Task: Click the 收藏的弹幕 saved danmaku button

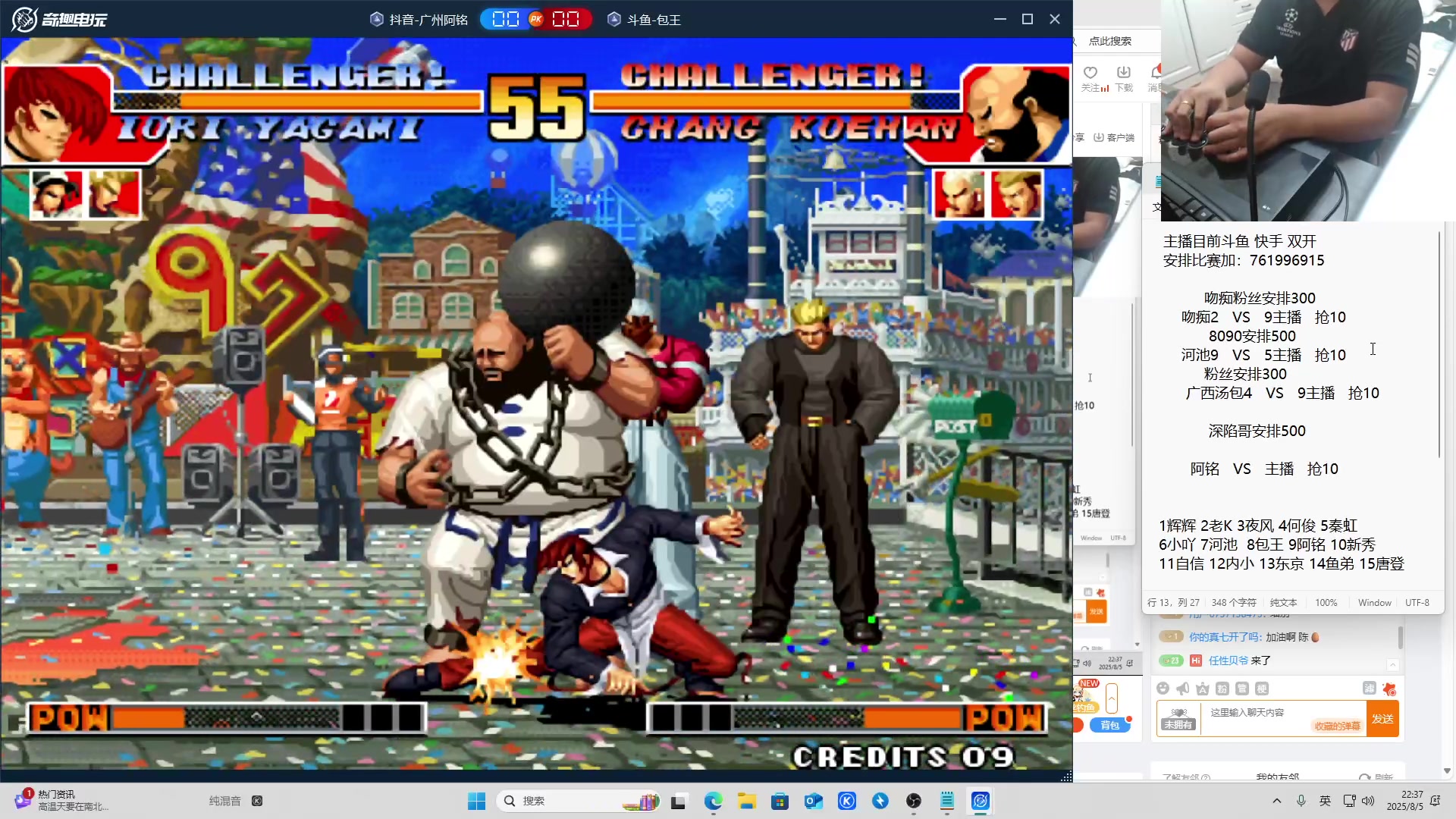Action: [x=1337, y=726]
